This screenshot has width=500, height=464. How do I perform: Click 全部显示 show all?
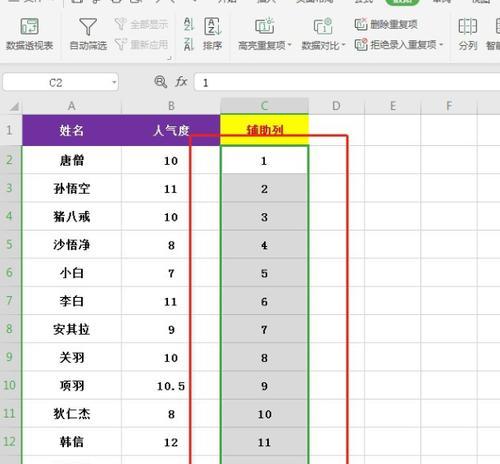pyautogui.click(x=141, y=24)
